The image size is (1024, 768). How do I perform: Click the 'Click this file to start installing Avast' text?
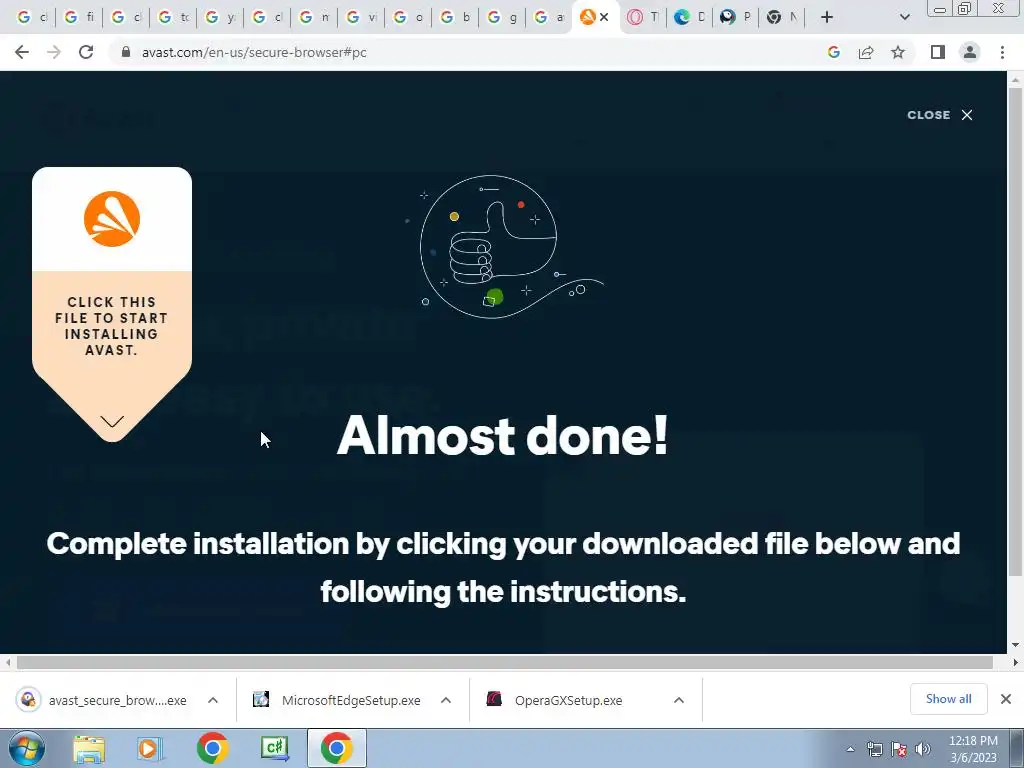click(x=112, y=326)
